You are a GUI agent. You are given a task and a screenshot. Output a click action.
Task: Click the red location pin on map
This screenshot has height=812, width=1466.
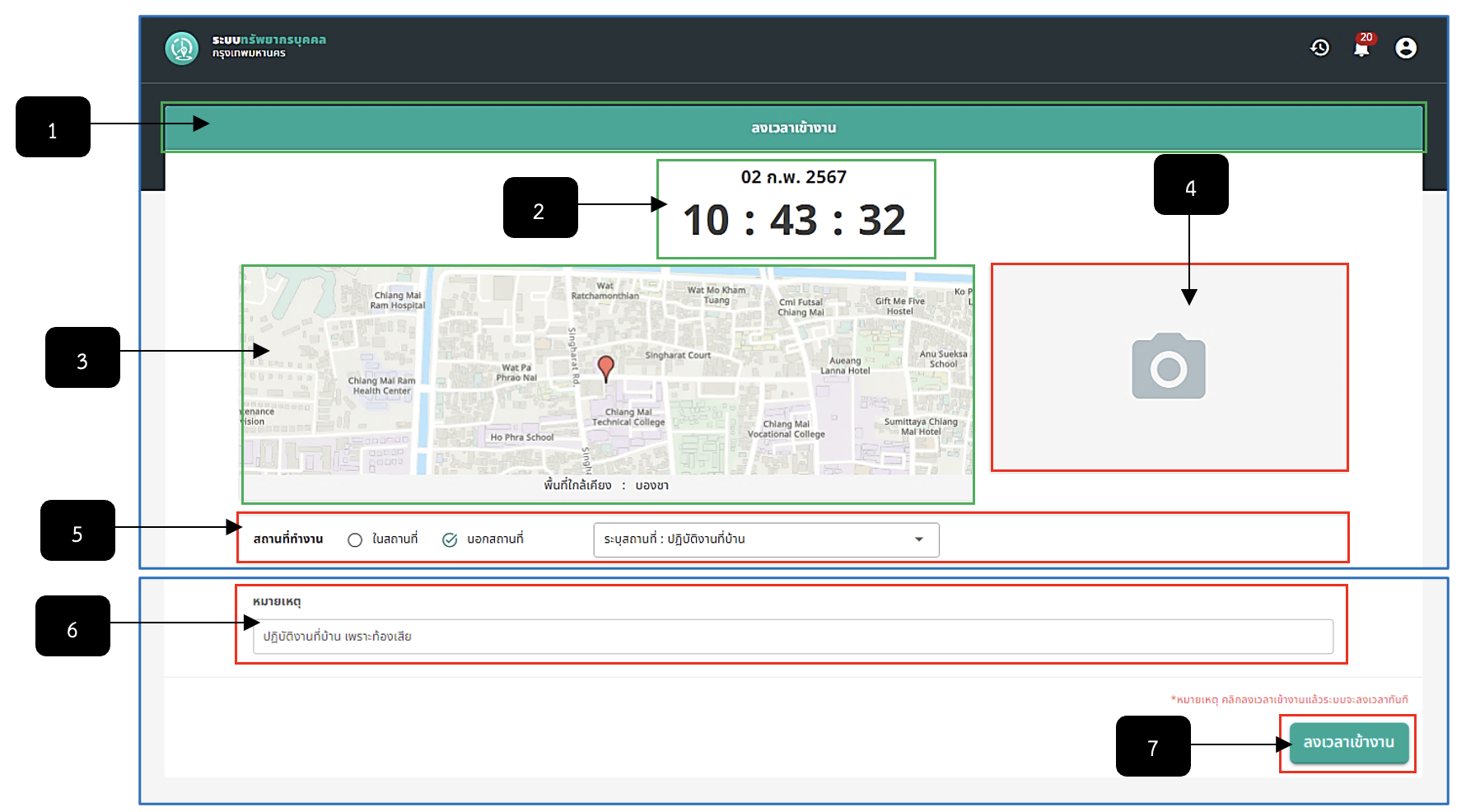click(605, 368)
